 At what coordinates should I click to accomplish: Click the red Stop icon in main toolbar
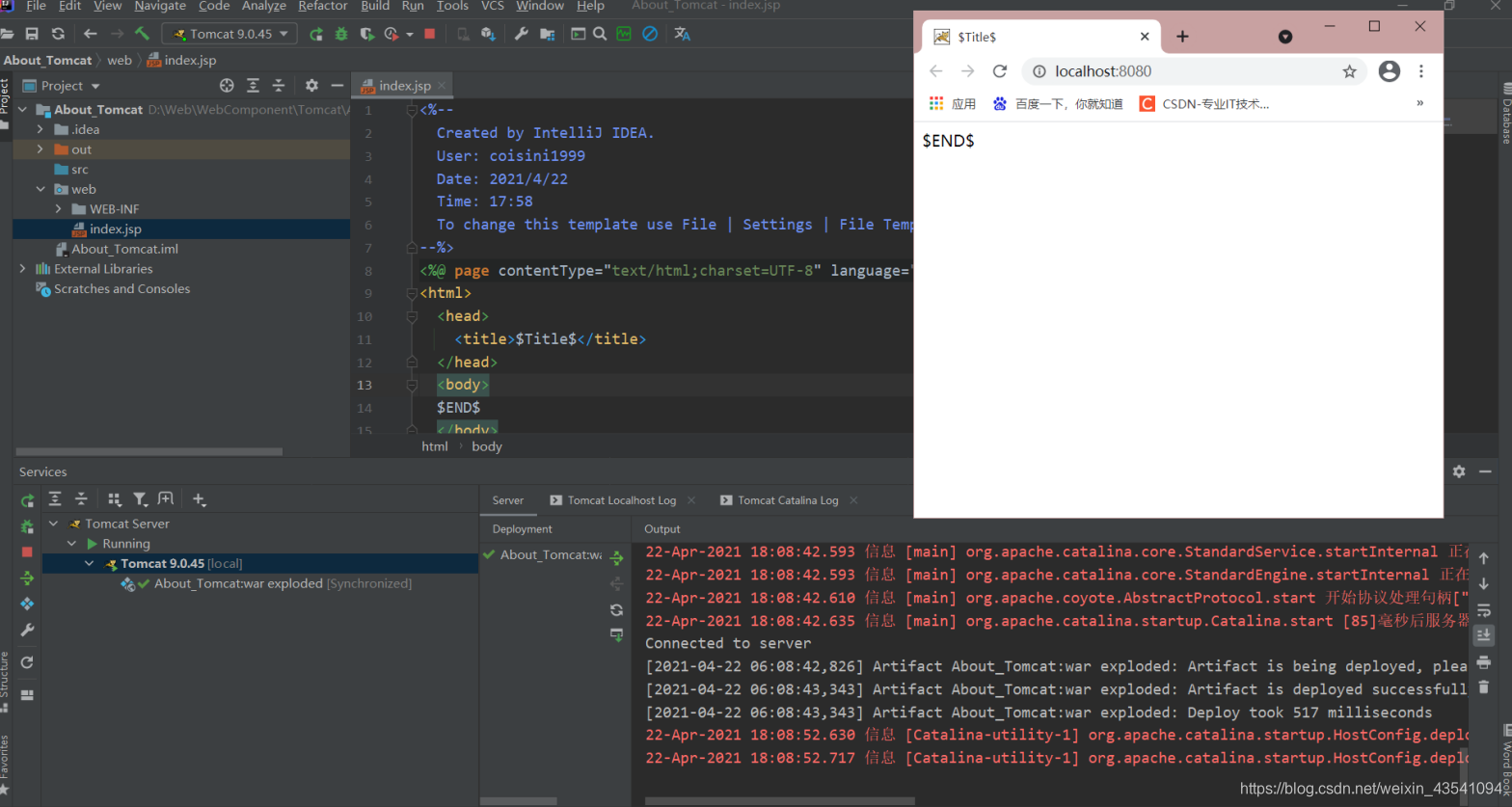430,34
